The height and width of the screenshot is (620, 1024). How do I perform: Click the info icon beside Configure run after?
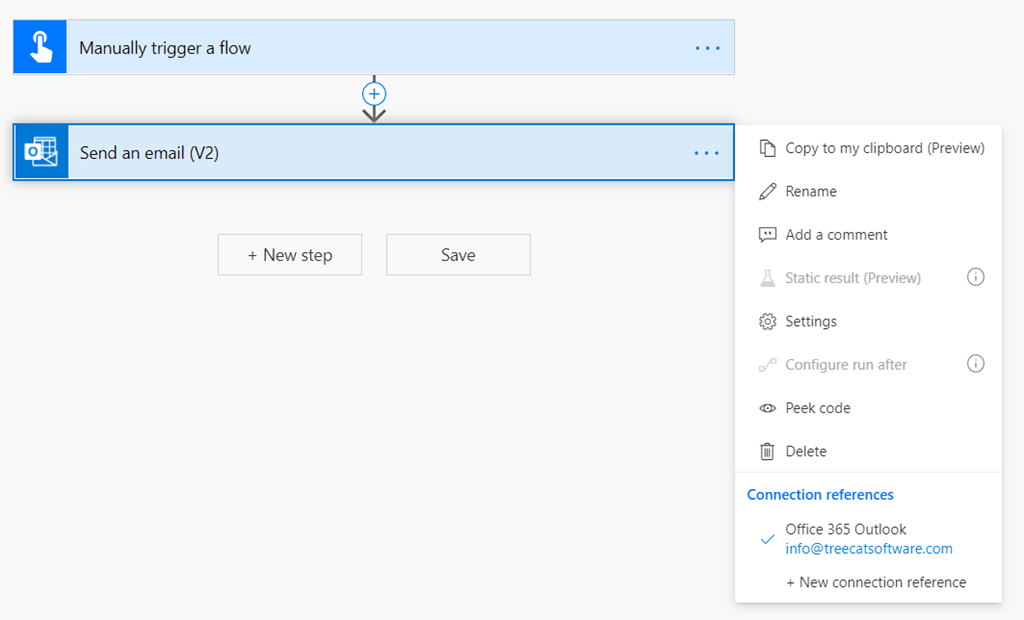pyautogui.click(x=976, y=364)
